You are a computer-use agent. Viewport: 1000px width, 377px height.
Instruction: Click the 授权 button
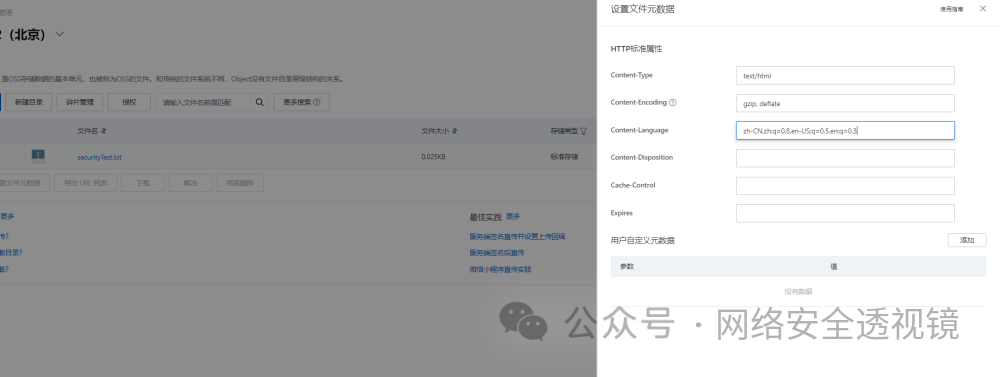129,102
